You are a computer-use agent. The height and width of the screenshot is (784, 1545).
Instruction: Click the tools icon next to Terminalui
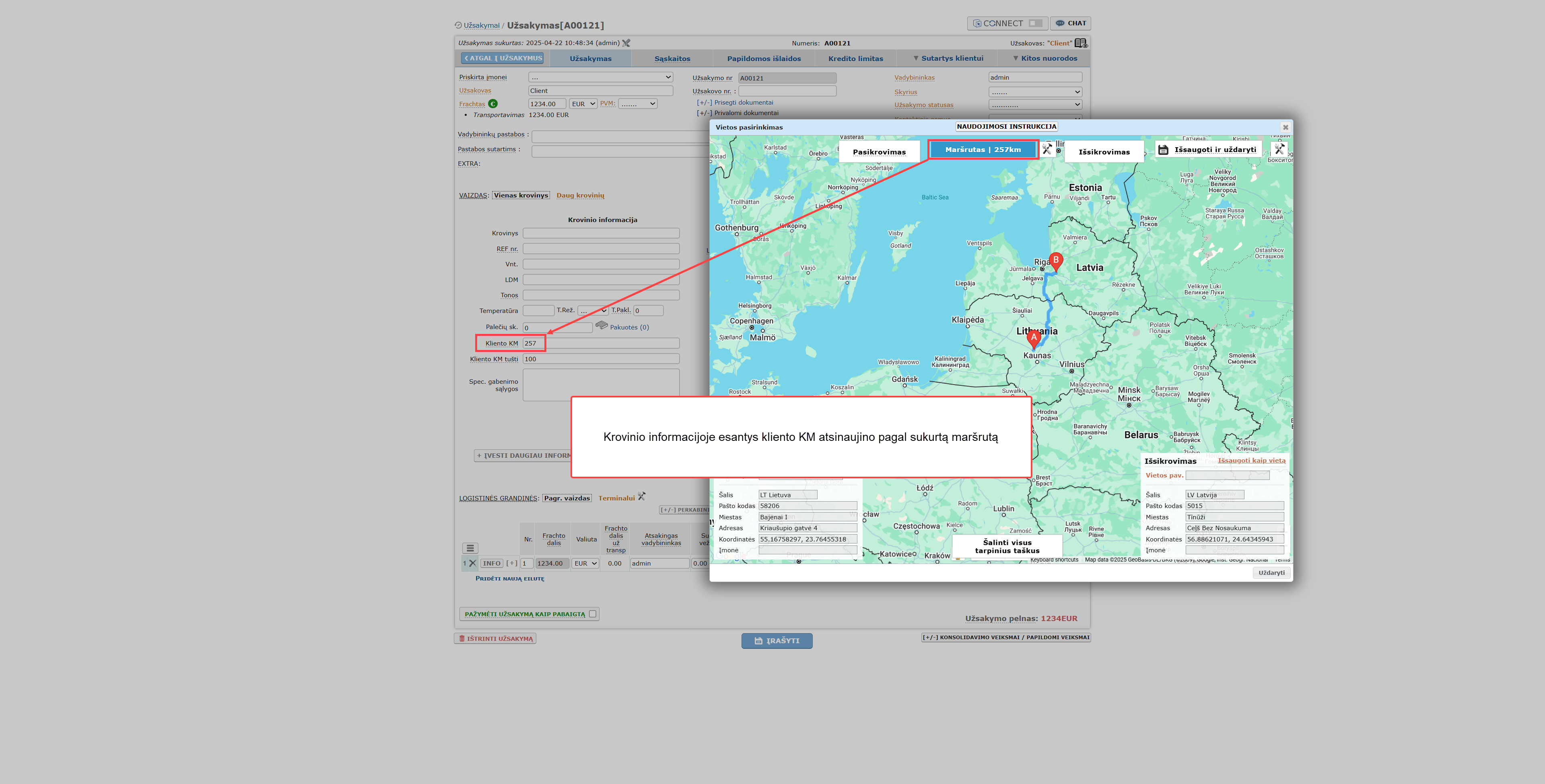click(x=642, y=497)
